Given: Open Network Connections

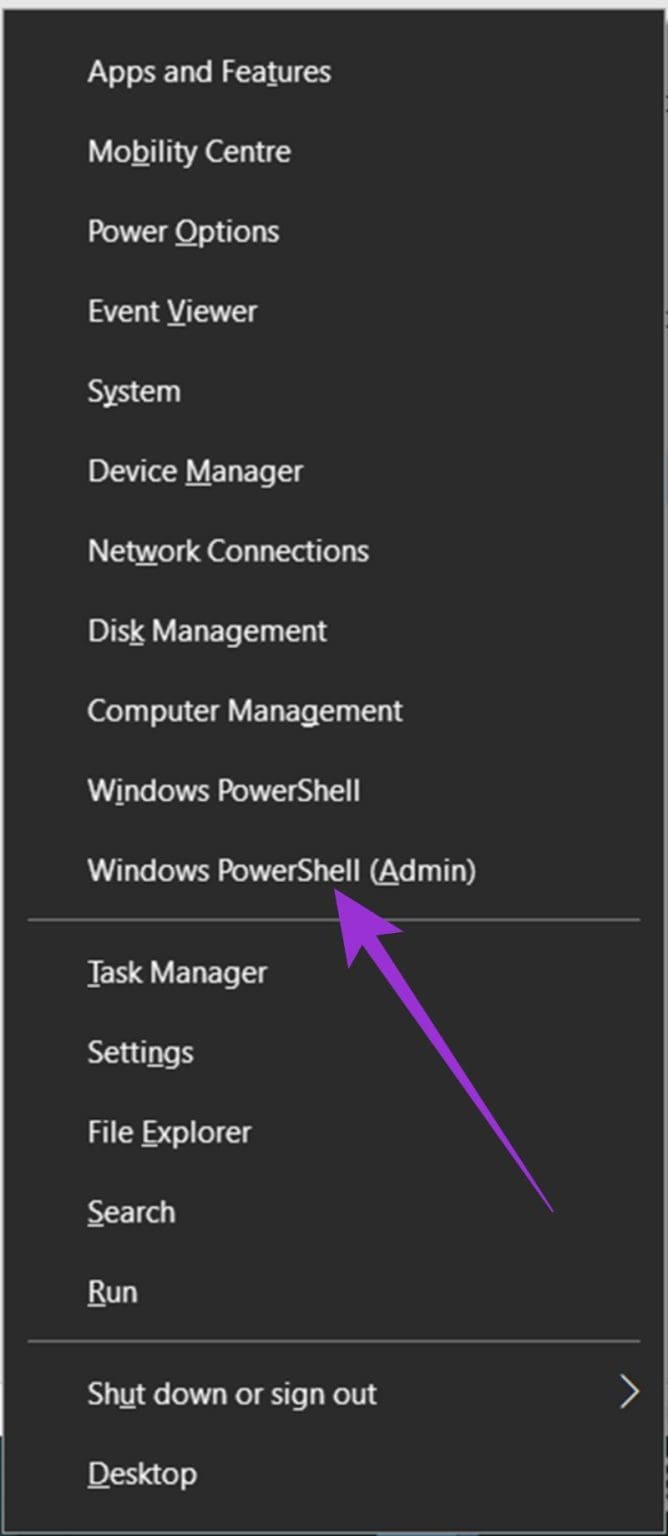Looking at the screenshot, I should (x=228, y=551).
